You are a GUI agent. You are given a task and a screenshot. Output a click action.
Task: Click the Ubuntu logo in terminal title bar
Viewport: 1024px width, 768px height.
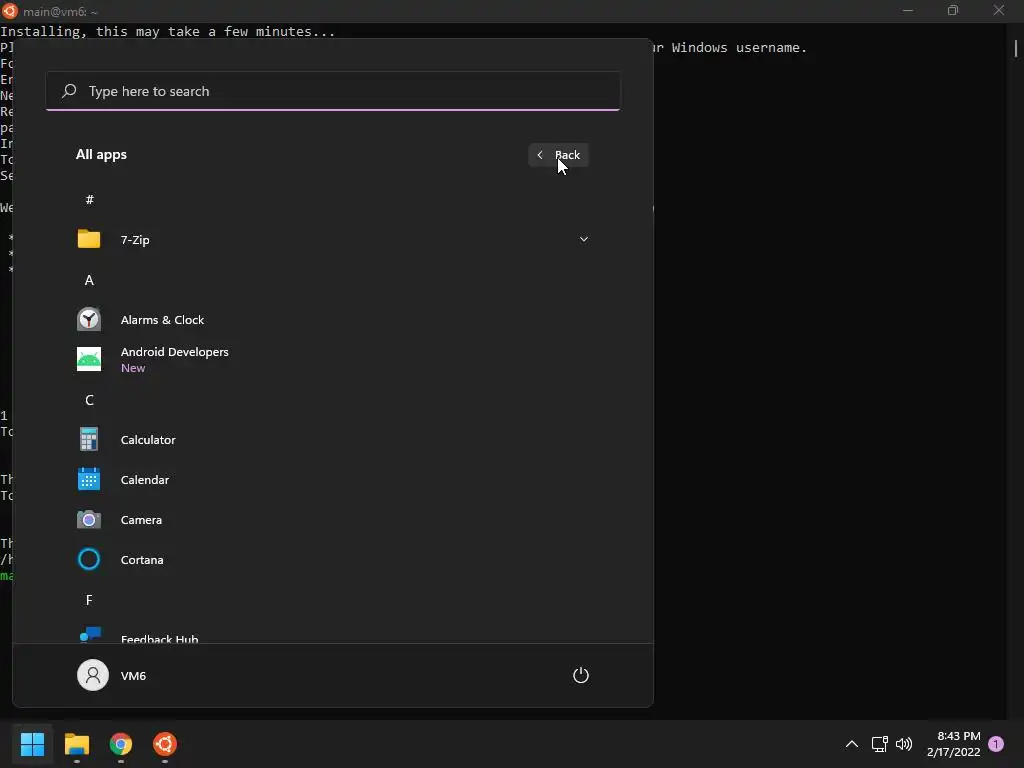(x=10, y=10)
